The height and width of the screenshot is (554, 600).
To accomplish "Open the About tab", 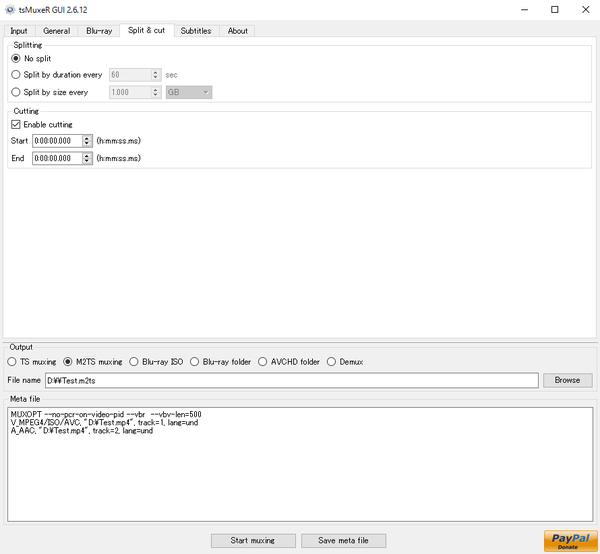I will pyautogui.click(x=238, y=31).
